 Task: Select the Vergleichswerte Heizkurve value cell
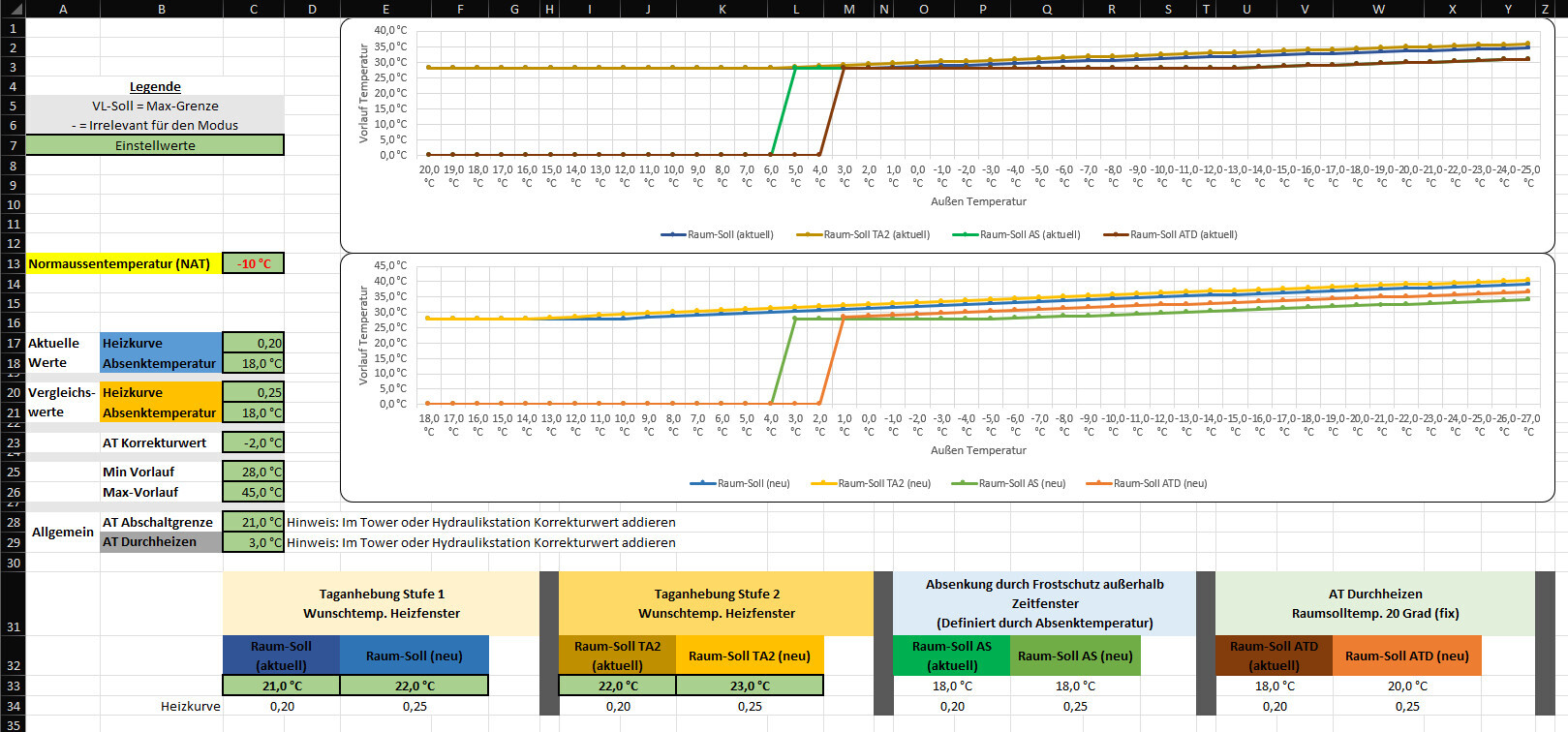[x=253, y=392]
